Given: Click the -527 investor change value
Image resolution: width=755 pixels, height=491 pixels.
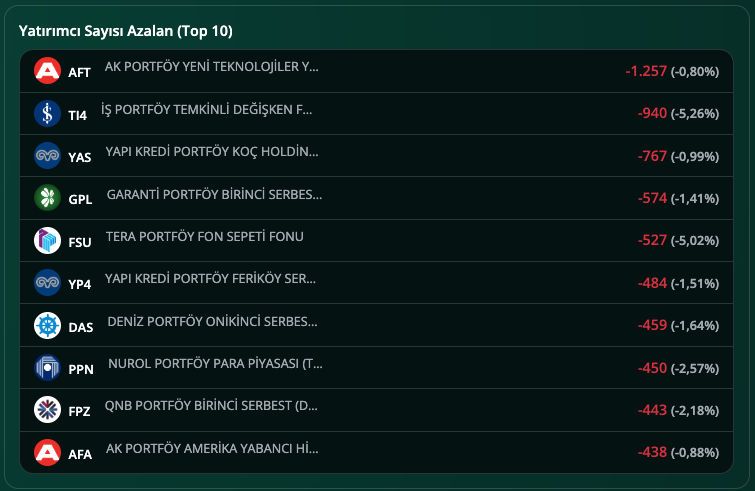Looking at the screenshot, I should pos(652,240).
